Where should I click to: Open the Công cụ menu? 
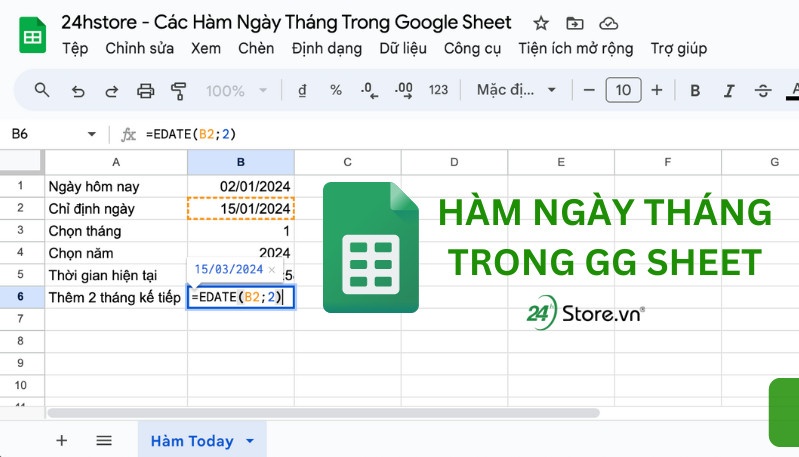pyautogui.click(x=472, y=48)
